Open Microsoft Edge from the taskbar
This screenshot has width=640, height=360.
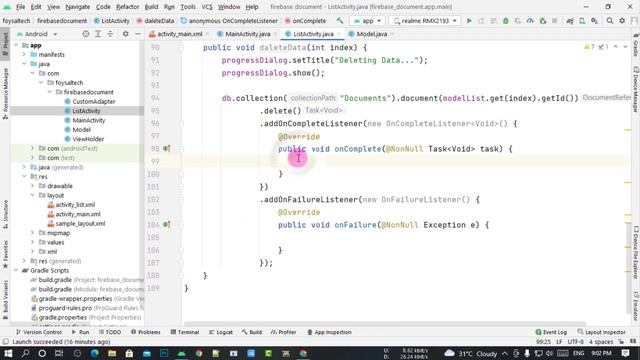click(x=95, y=353)
